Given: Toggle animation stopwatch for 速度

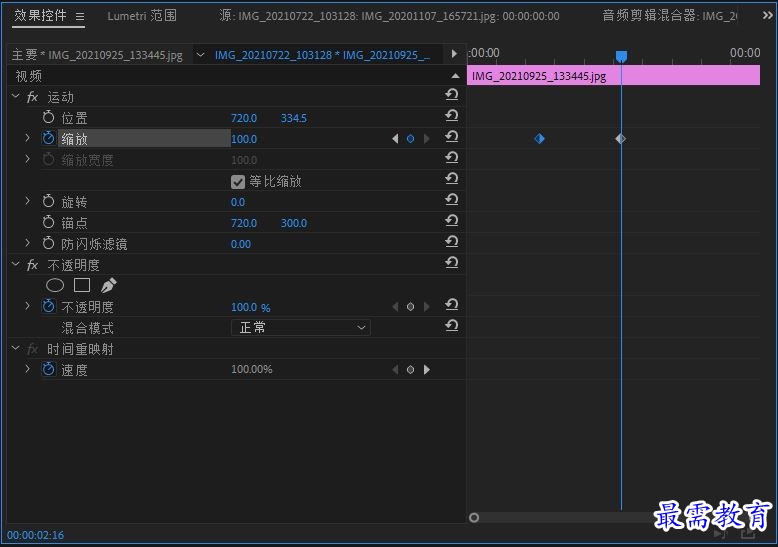Looking at the screenshot, I should coord(48,369).
